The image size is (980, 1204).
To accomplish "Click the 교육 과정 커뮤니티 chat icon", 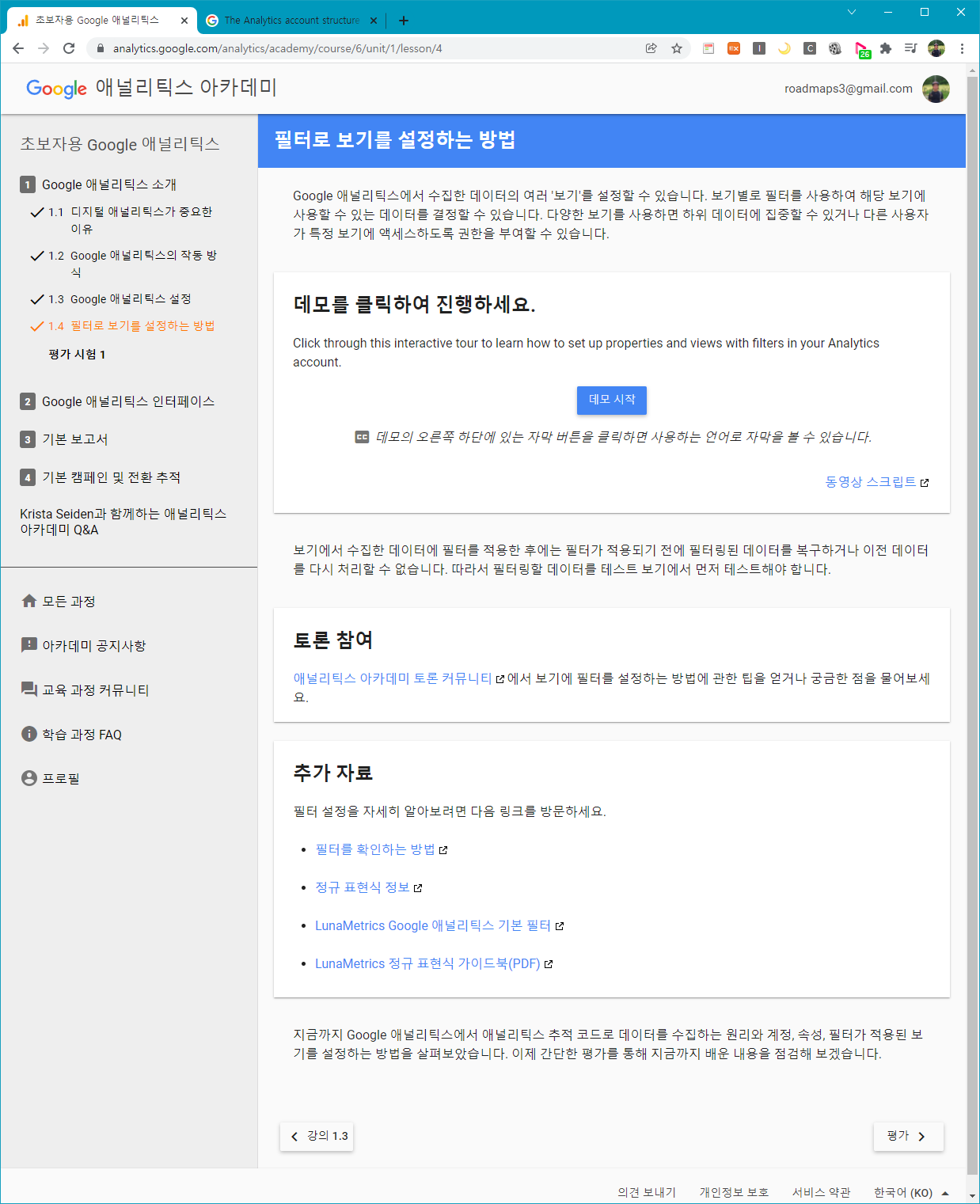I will [29, 689].
